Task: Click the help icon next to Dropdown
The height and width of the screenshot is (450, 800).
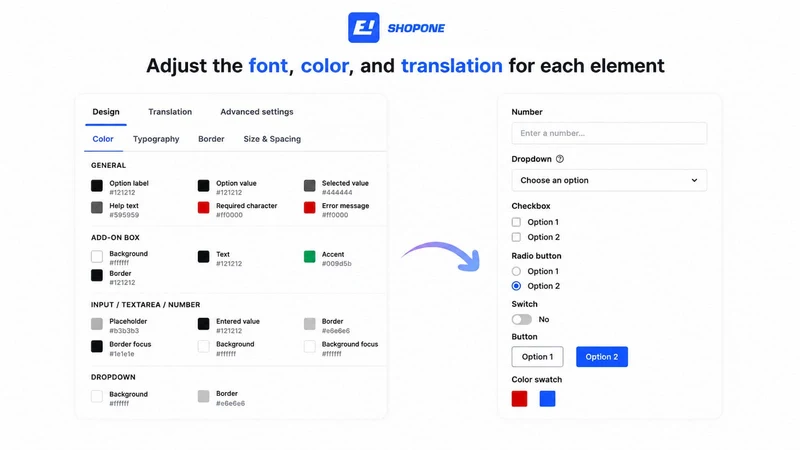Action: [560, 159]
